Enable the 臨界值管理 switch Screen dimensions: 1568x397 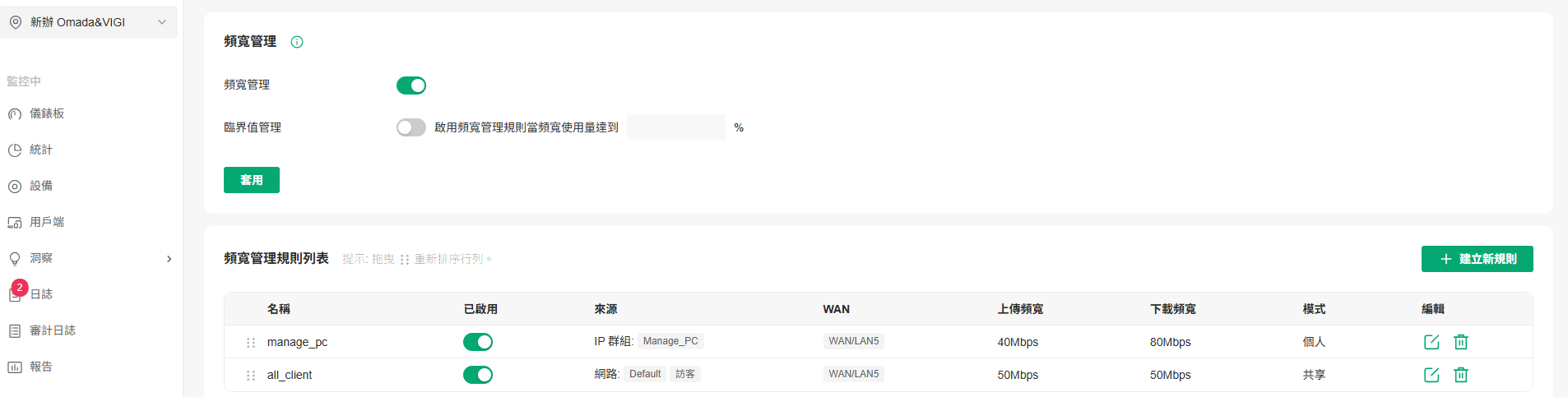(411, 127)
